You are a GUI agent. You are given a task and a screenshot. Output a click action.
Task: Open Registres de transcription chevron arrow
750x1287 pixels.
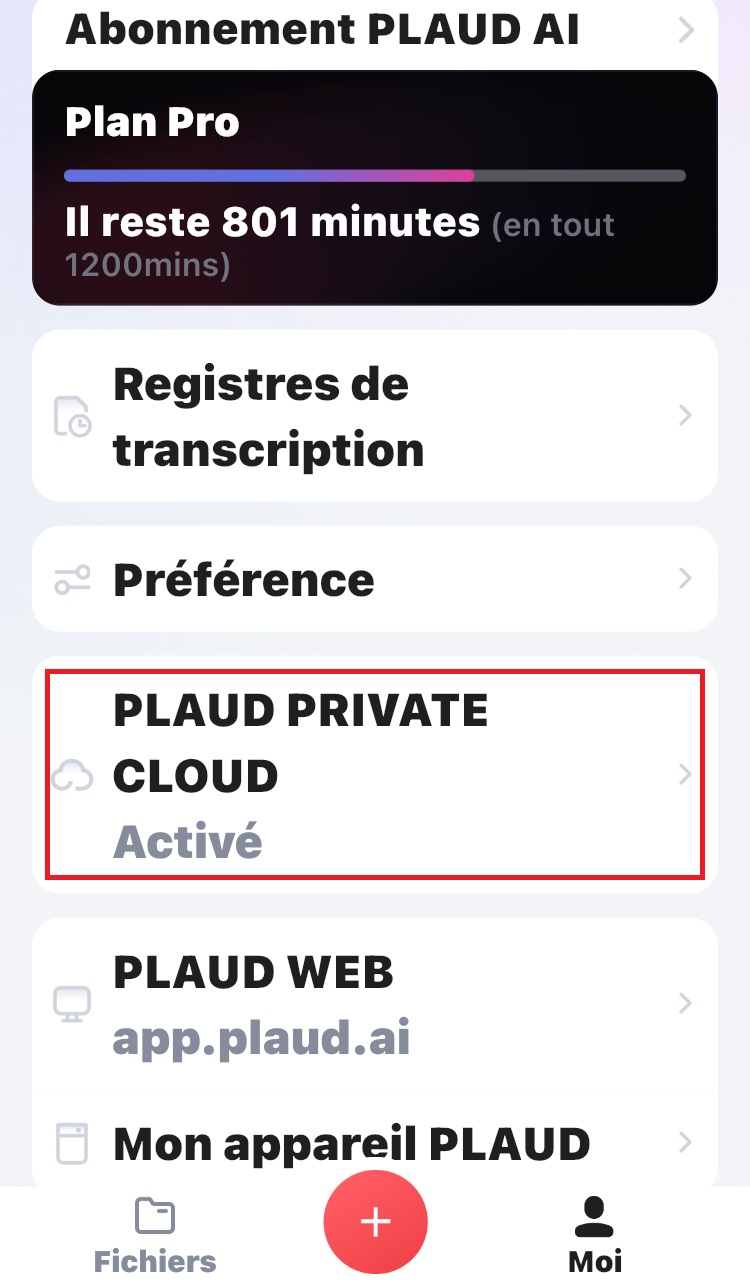(685, 416)
